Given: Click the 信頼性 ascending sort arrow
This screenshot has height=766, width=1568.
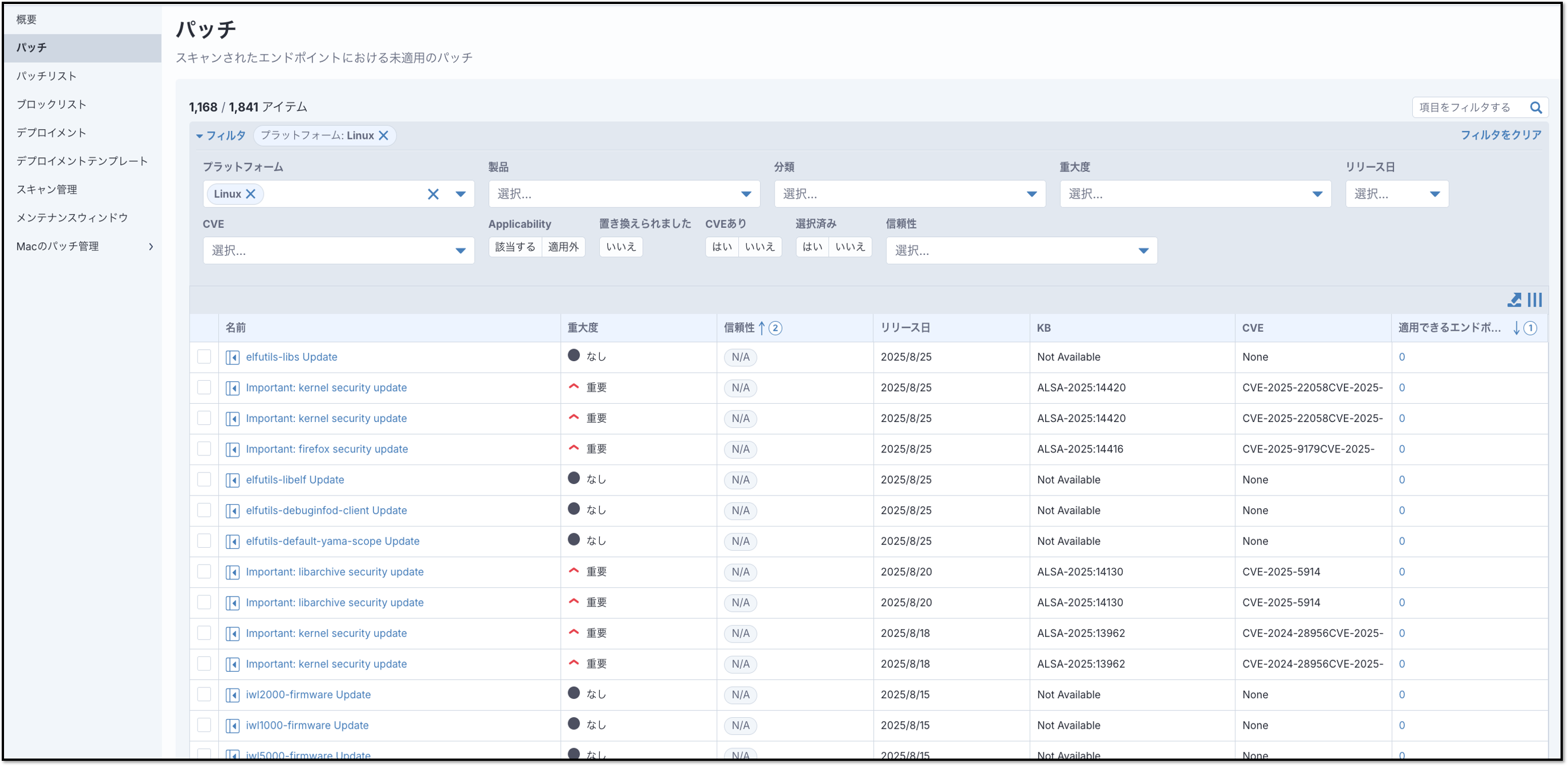Looking at the screenshot, I should (x=761, y=328).
